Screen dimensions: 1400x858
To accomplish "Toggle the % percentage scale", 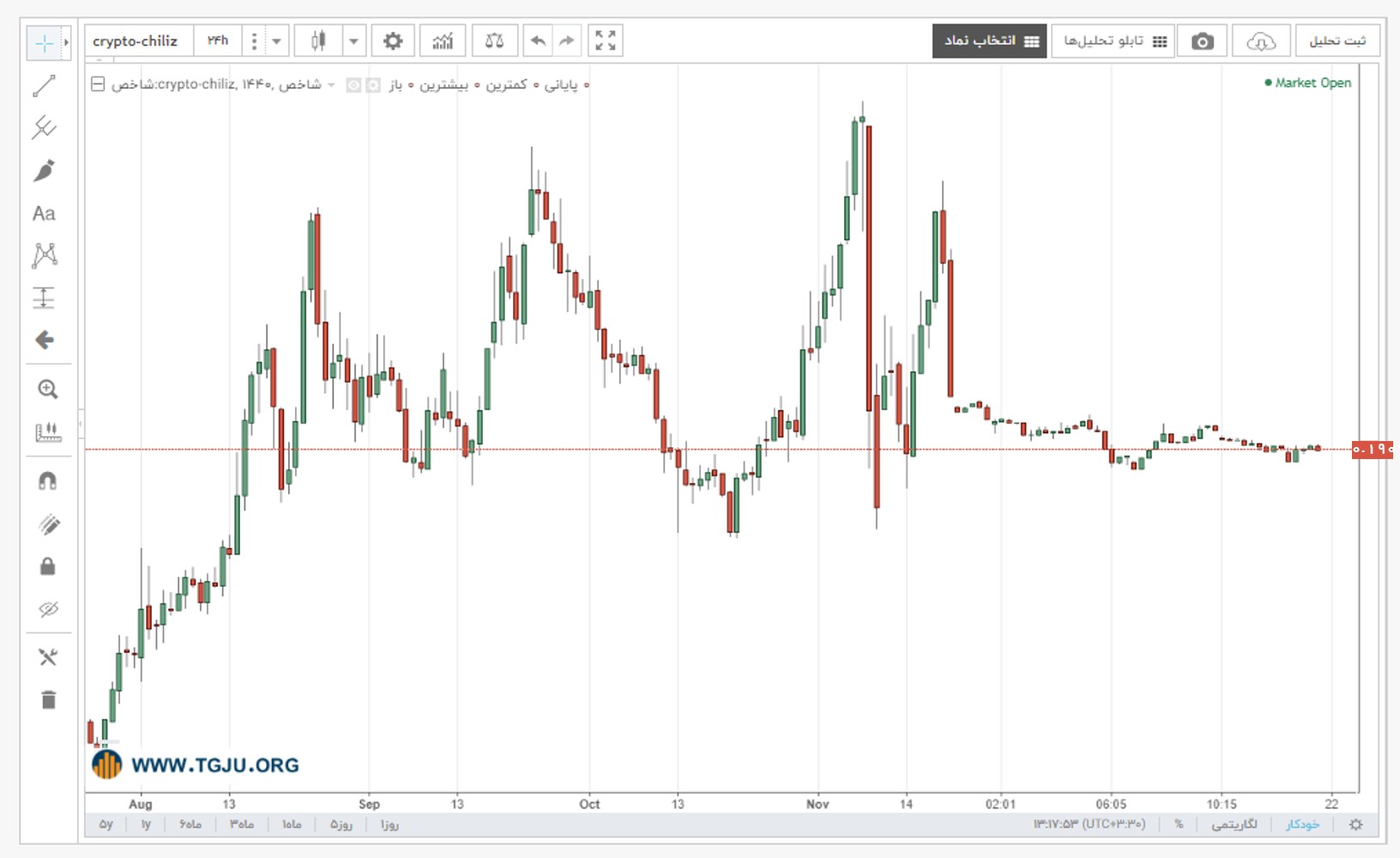I will (x=1180, y=825).
